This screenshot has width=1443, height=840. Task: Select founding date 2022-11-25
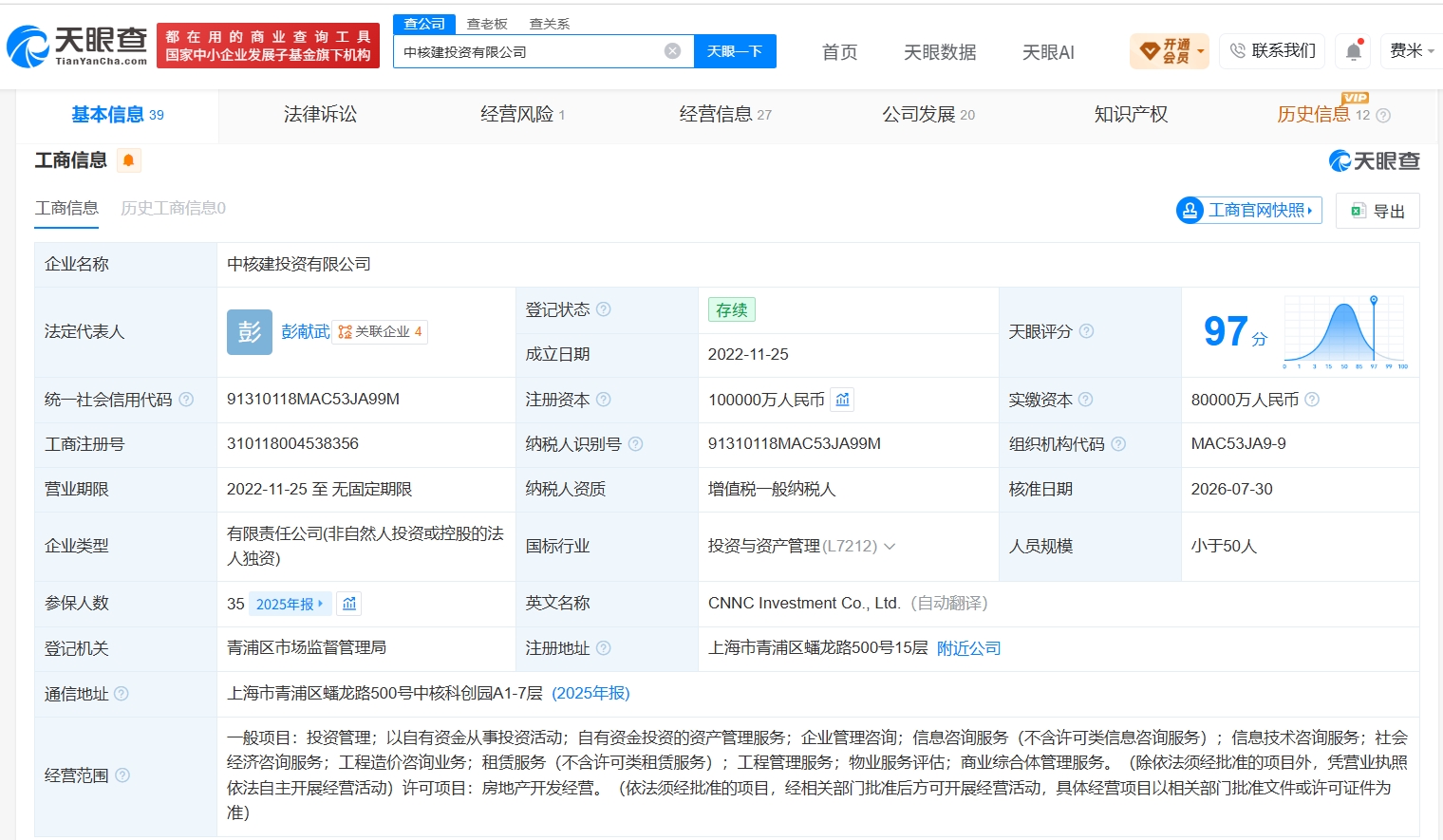click(x=748, y=355)
